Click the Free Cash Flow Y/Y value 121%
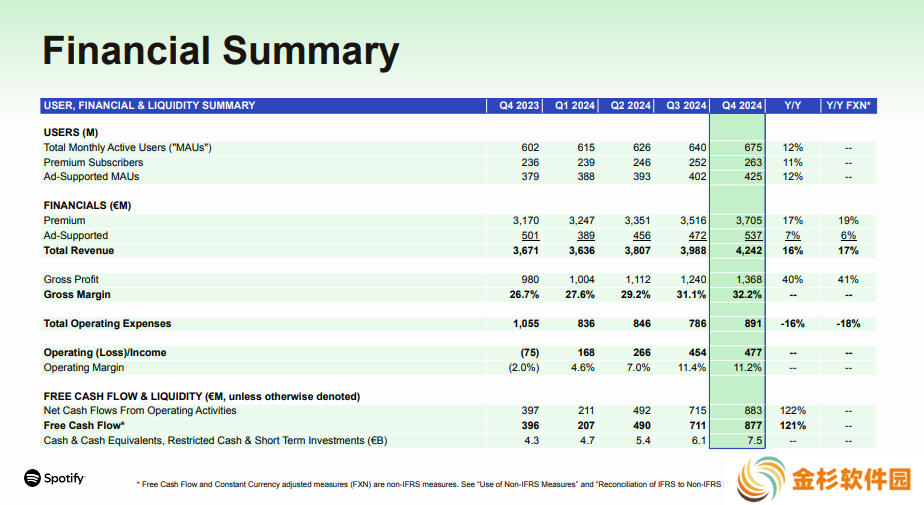Screen dimensions: 924x505 pyautogui.click(x=793, y=425)
